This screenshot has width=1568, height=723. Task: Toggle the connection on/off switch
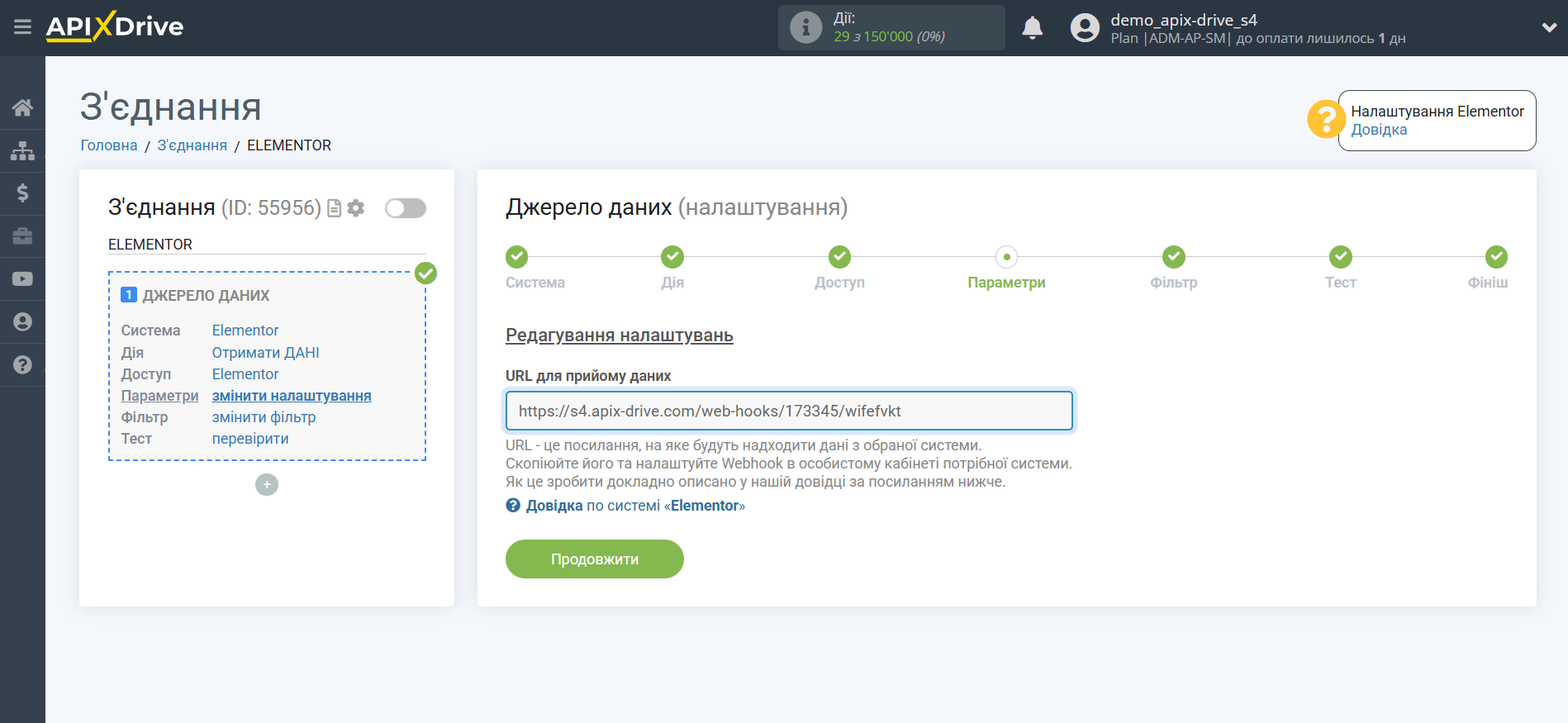405,208
